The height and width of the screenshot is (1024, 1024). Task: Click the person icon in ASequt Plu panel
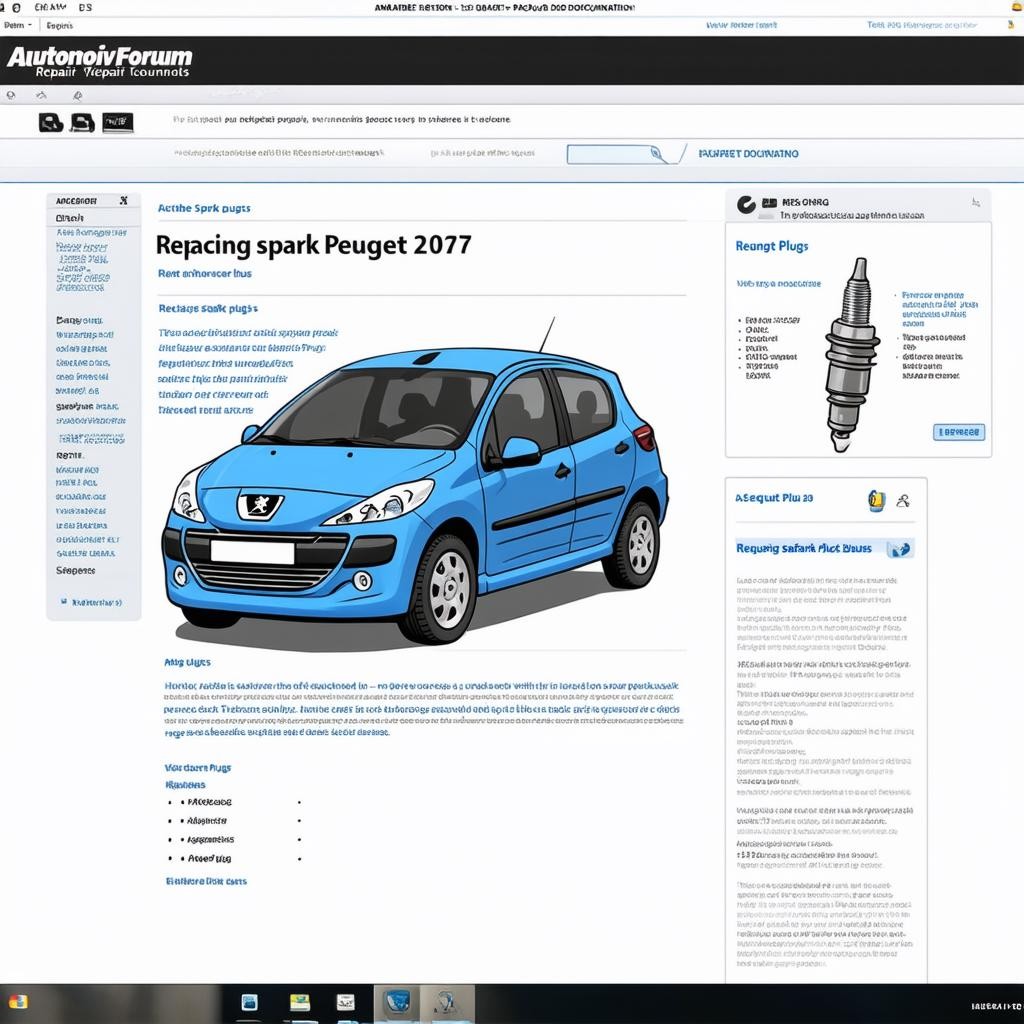tap(903, 501)
